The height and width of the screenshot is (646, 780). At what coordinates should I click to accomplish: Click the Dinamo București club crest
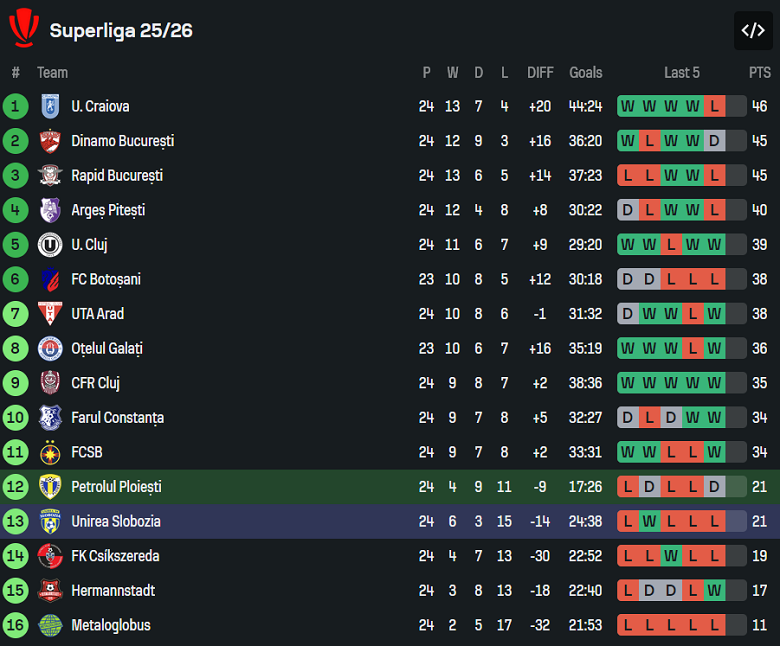pos(50,141)
